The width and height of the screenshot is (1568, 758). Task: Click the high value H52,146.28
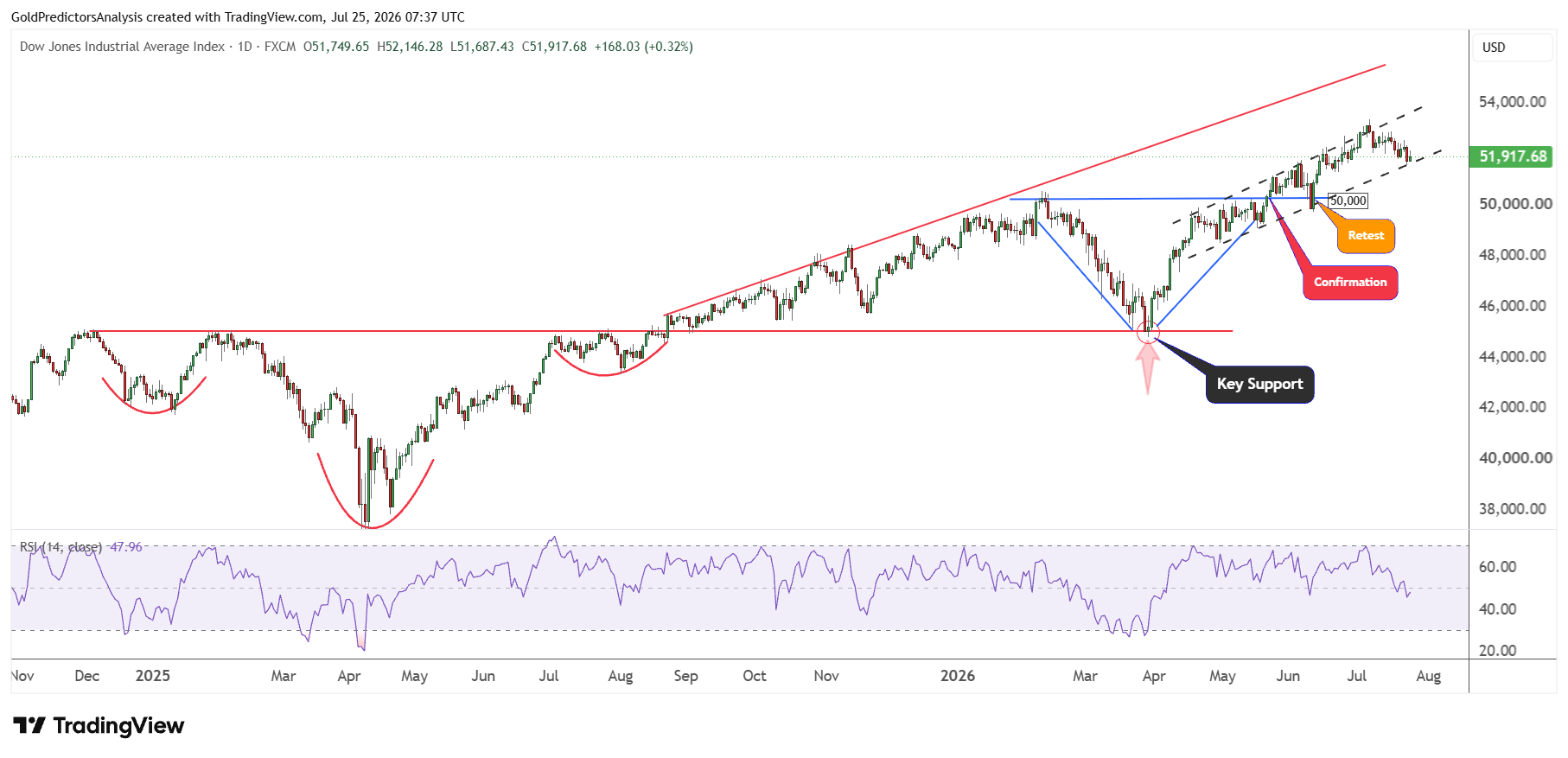[x=410, y=47]
